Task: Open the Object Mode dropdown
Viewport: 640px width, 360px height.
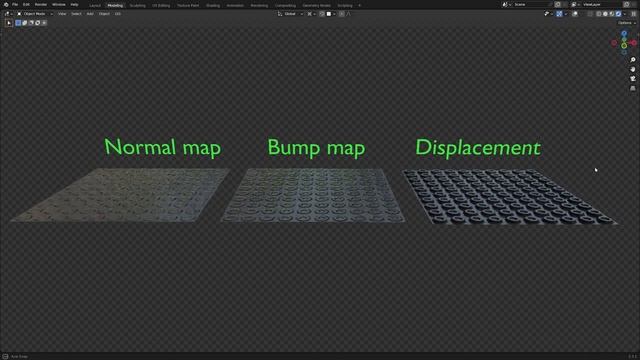Action: point(35,14)
